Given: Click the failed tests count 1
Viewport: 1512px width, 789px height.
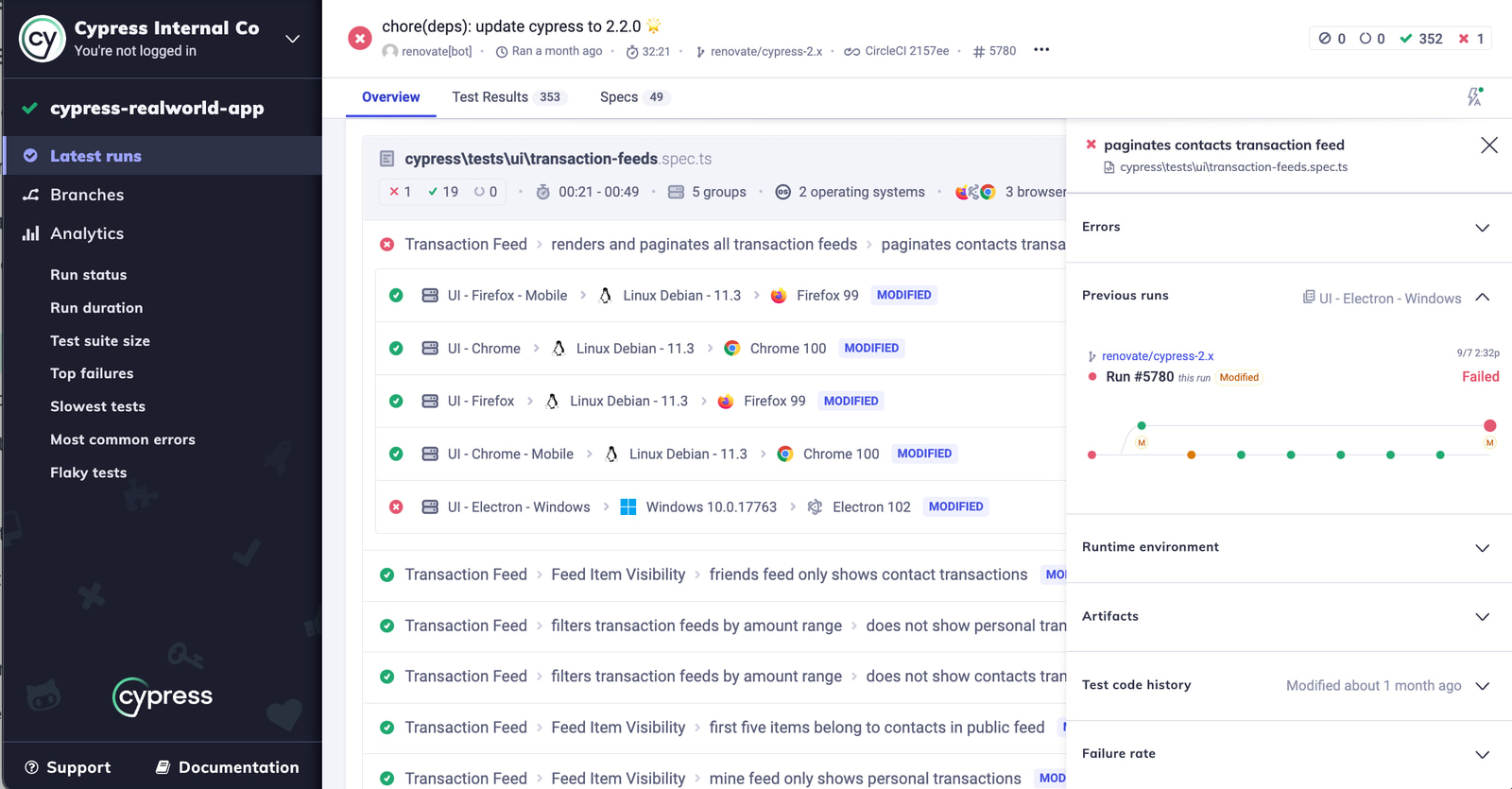Looking at the screenshot, I should point(1471,39).
